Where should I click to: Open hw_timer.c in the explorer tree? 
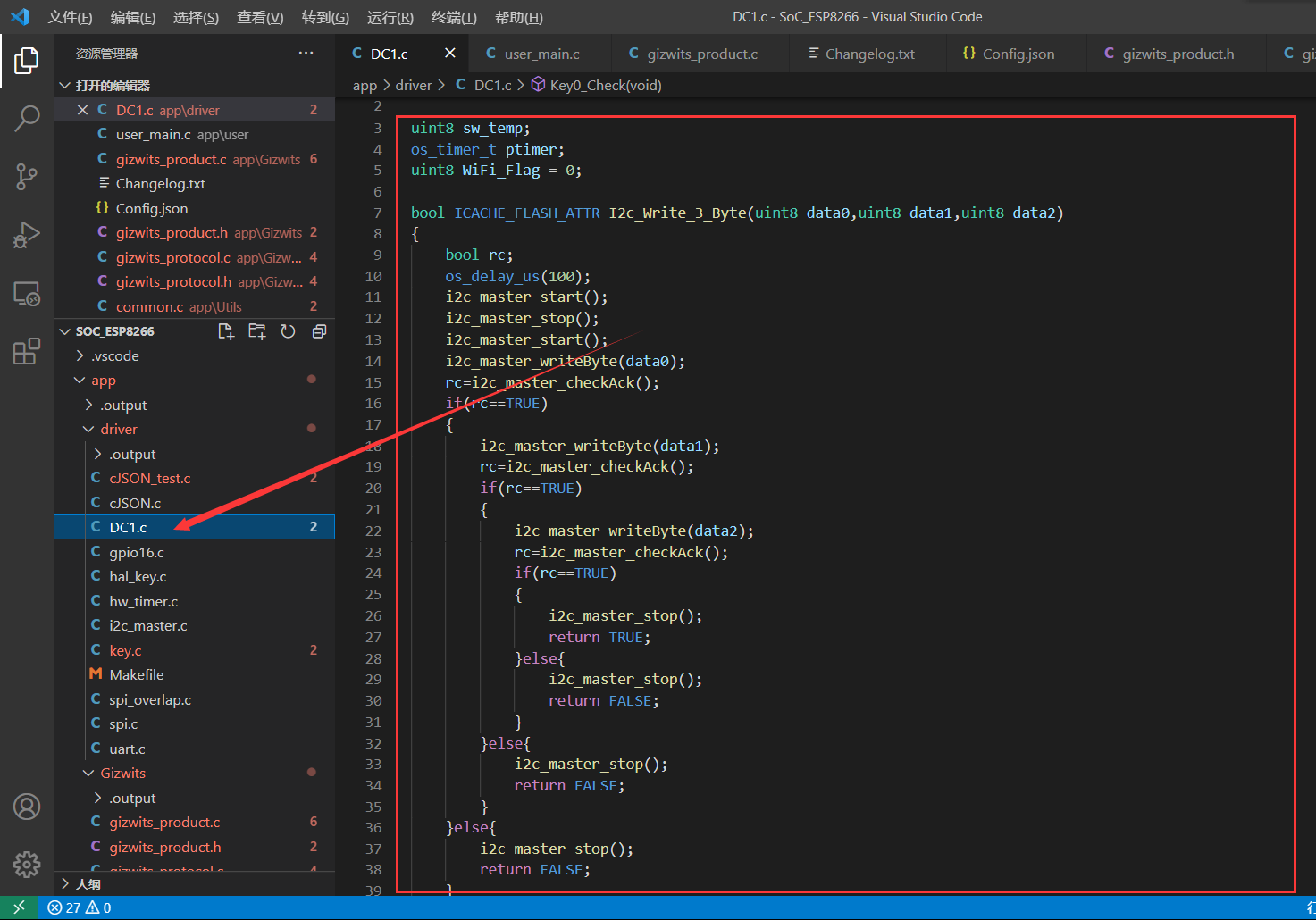point(195,602)
